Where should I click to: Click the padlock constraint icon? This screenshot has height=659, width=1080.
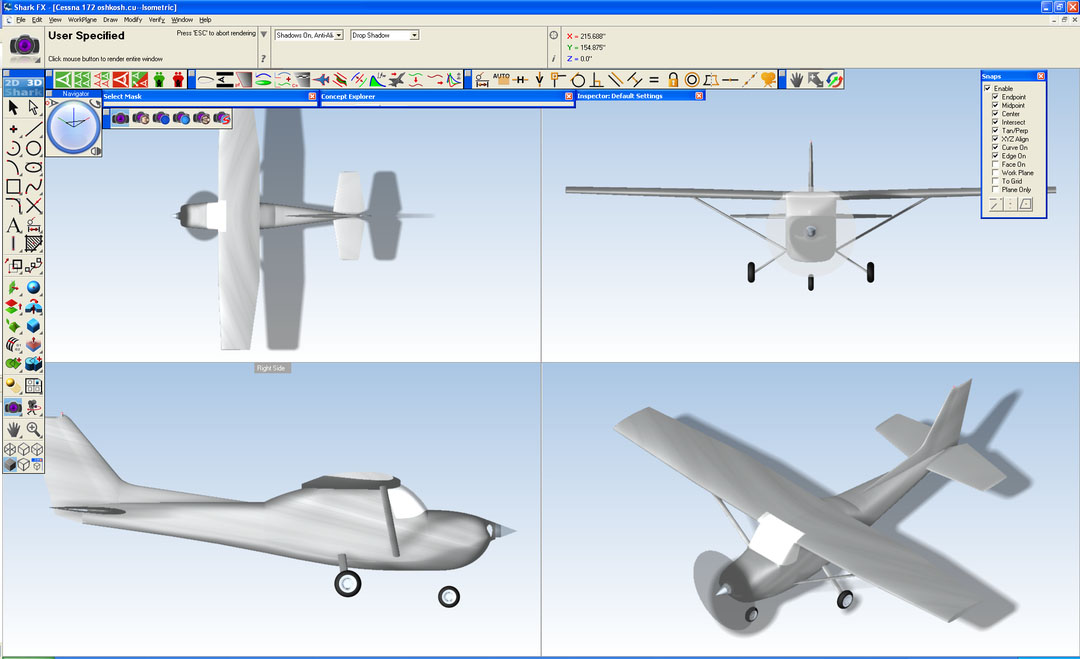click(x=673, y=80)
